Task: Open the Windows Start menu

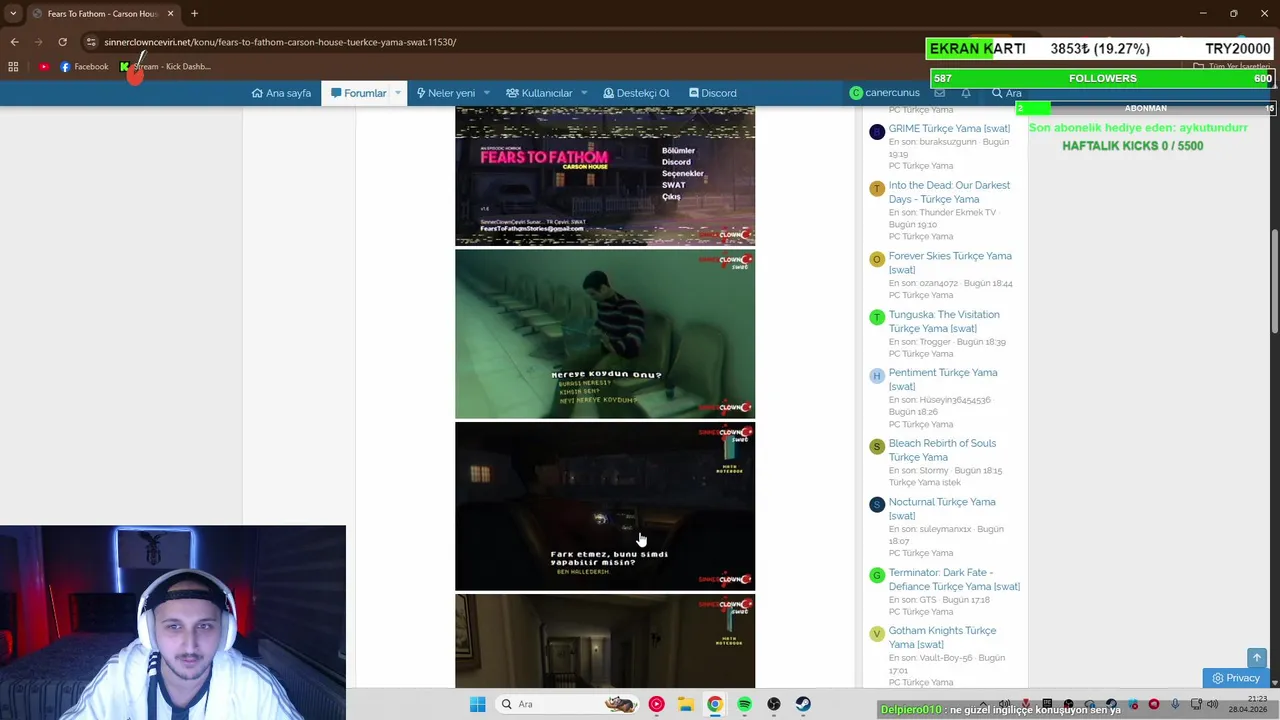Action: coord(477,704)
